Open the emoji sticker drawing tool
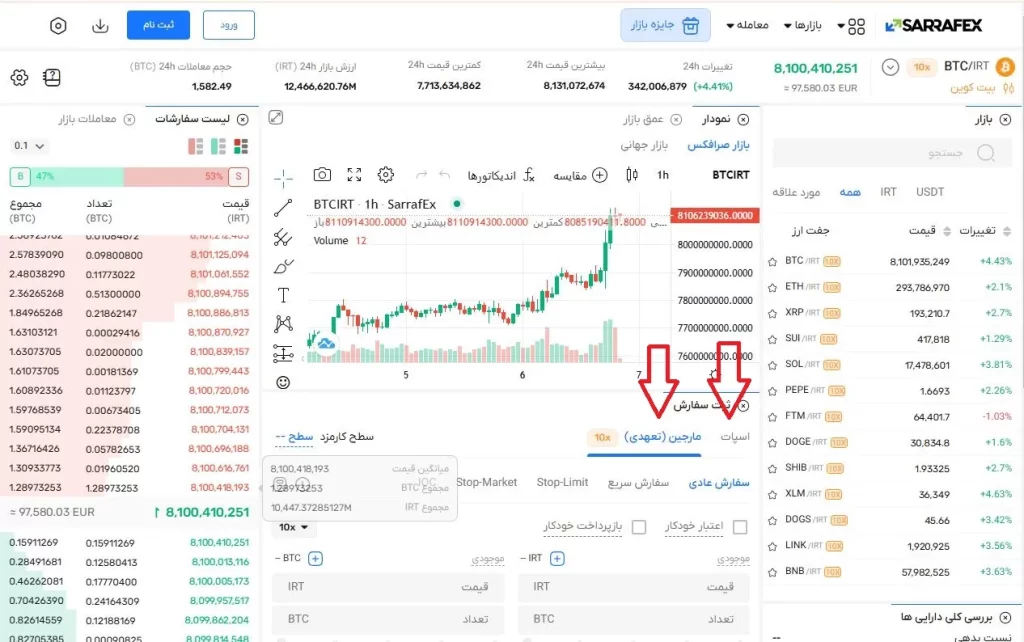Viewport: 1024px width, 642px height. click(x=284, y=382)
